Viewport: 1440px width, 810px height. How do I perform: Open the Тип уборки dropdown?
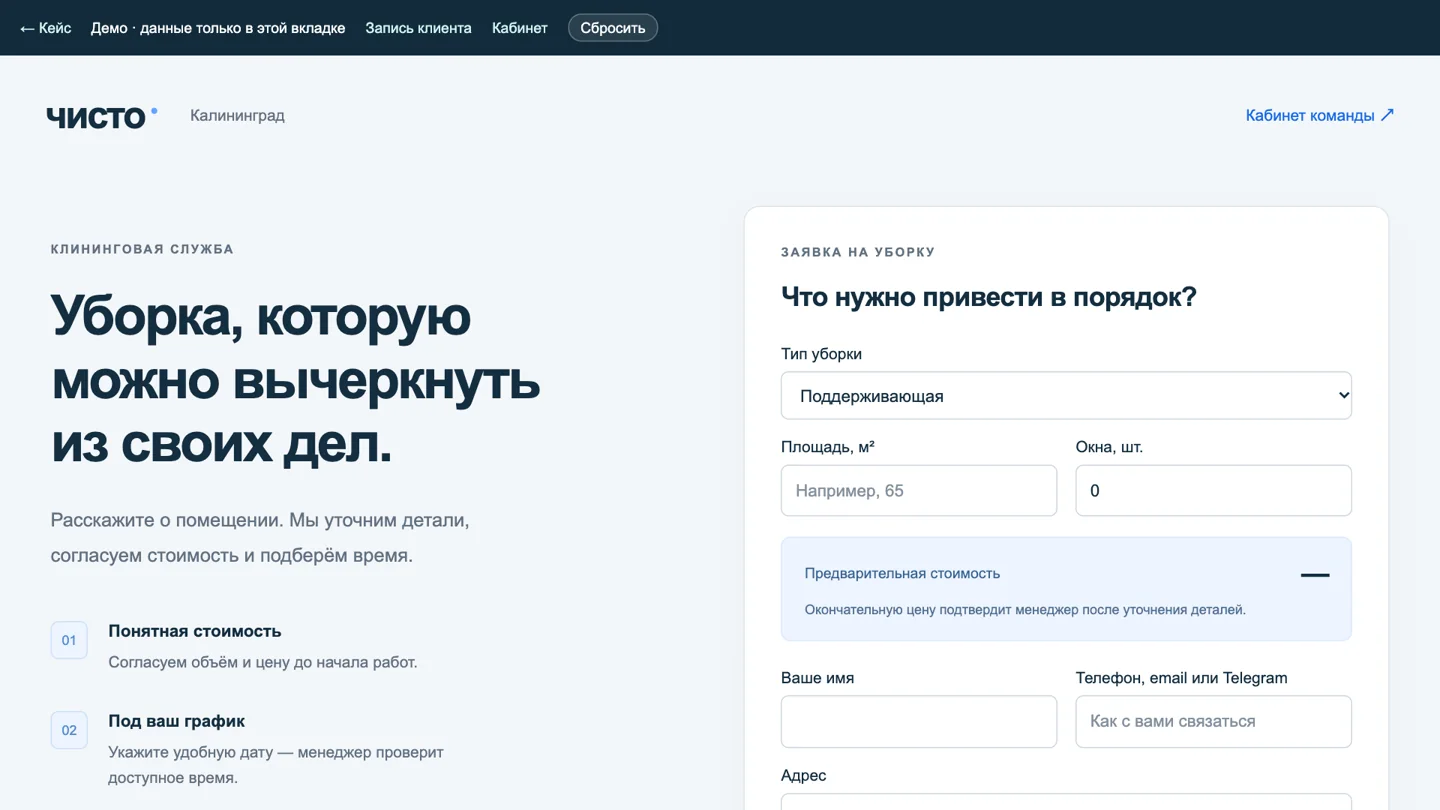tap(1066, 396)
